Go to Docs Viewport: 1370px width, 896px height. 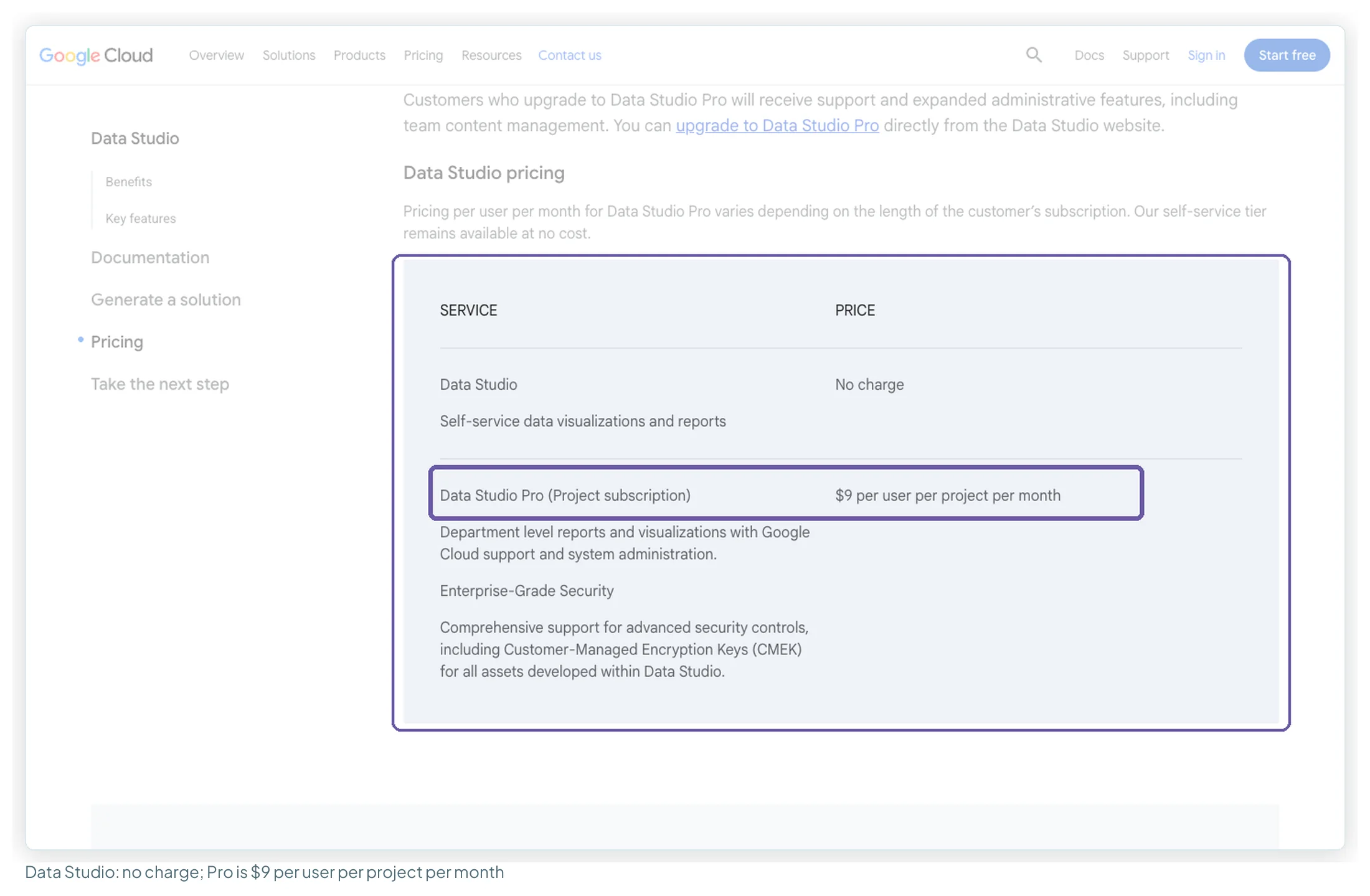coord(1089,55)
